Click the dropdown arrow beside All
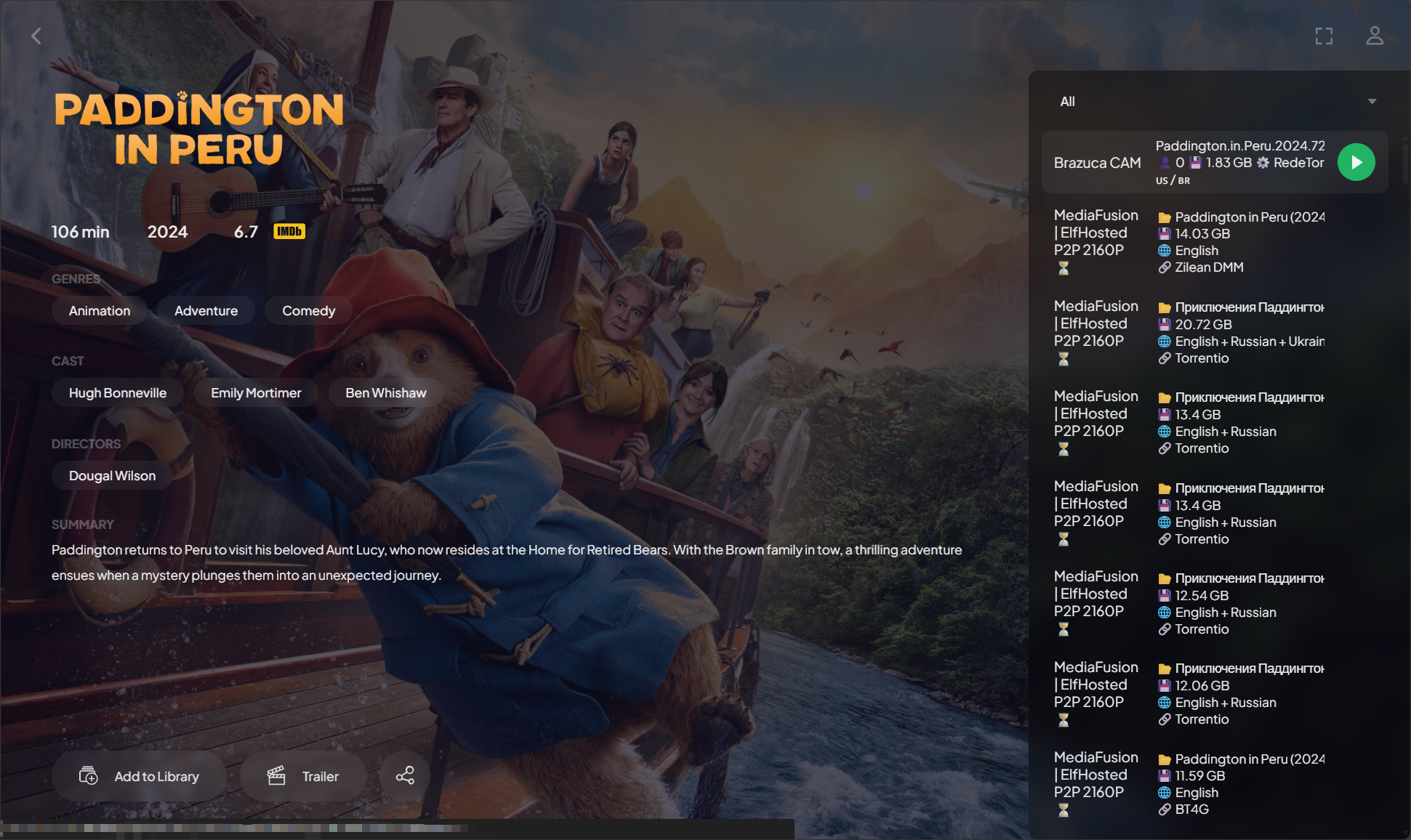 1372,102
